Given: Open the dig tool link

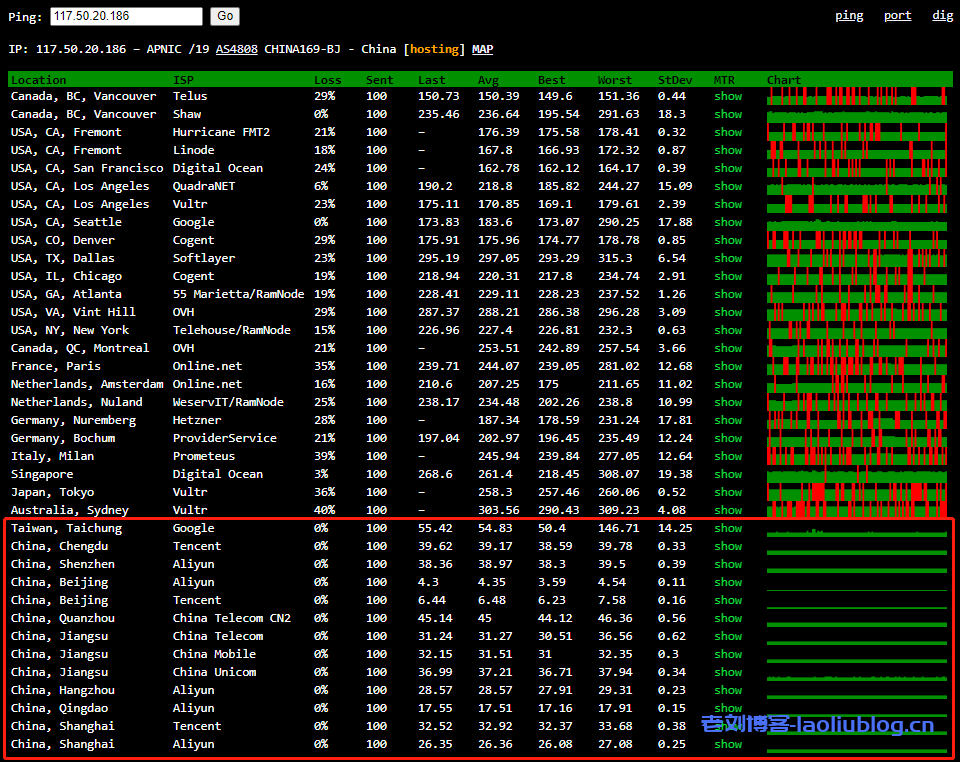Looking at the screenshot, I should [x=942, y=16].
